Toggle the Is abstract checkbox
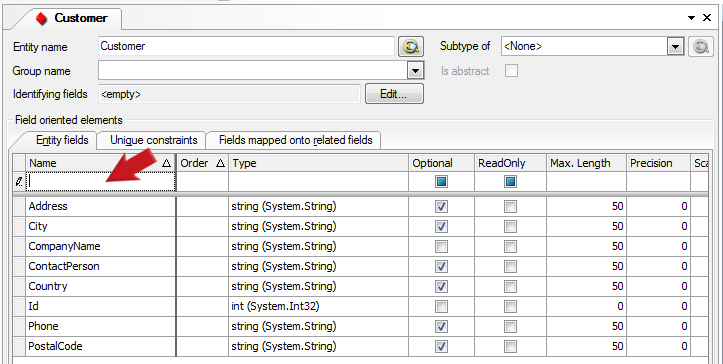Viewport: 723px width, 364px height. click(511, 71)
